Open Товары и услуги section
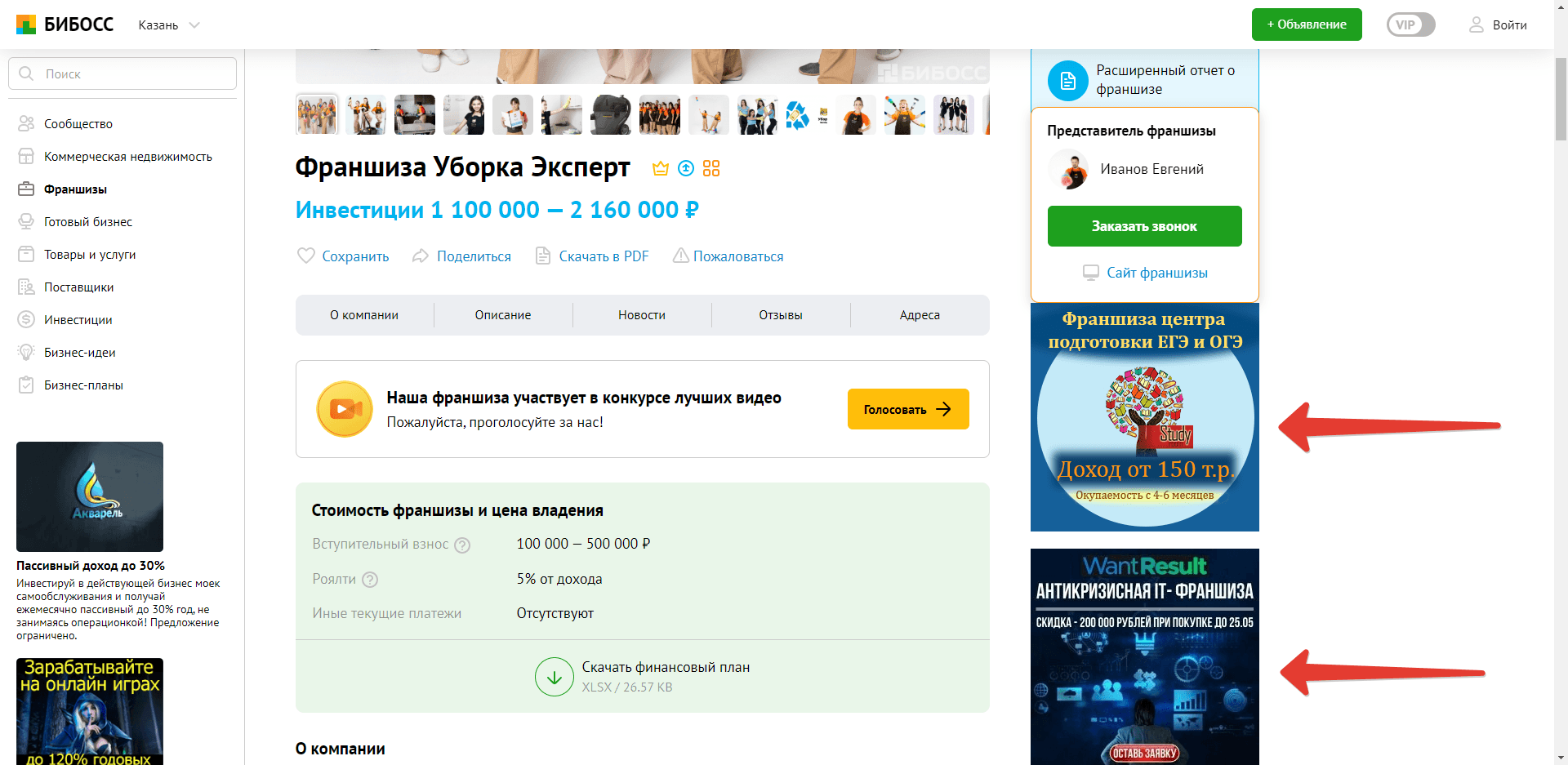This screenshot has width=1568, height=765. pyautogui.click(x=90, y=255)
